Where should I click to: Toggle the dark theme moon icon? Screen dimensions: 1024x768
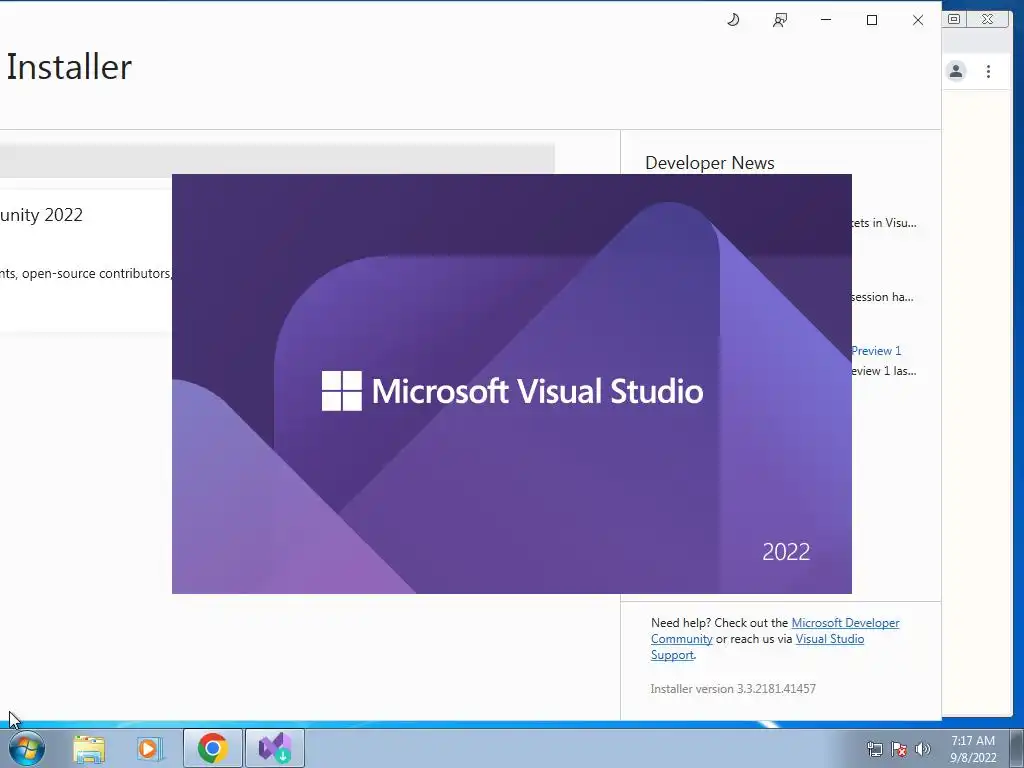(x=733, y=20)
